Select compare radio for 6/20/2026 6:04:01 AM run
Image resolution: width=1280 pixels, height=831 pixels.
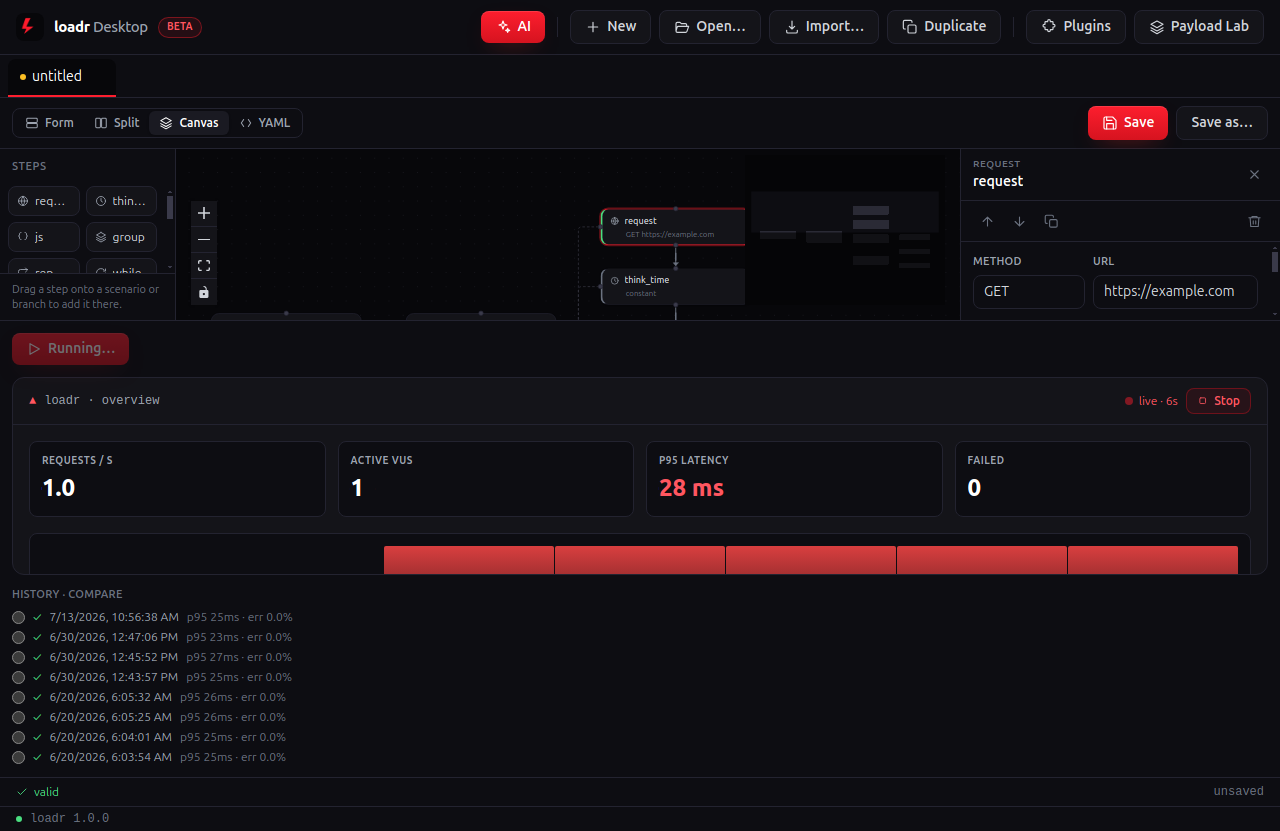(x=19, y=737)
